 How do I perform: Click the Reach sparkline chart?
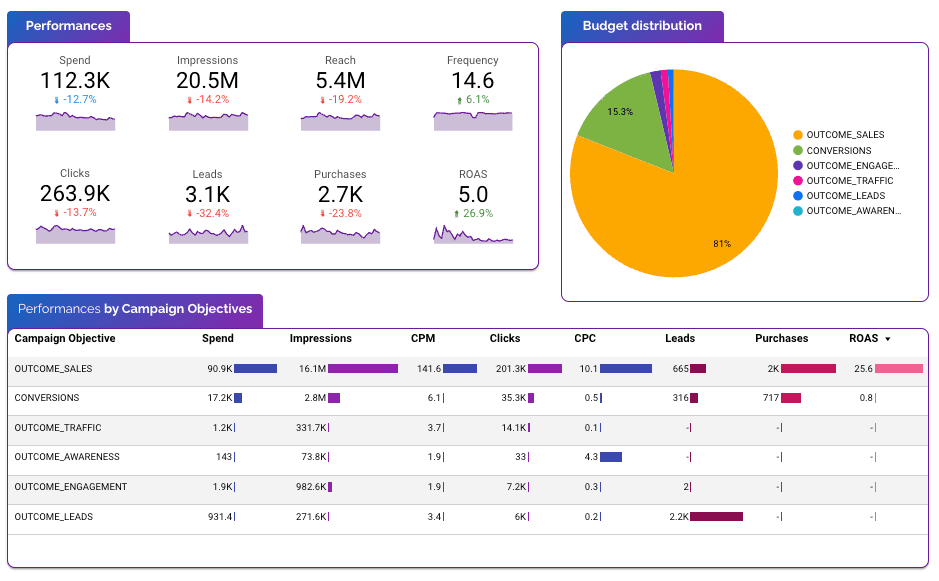pos(340,121)
